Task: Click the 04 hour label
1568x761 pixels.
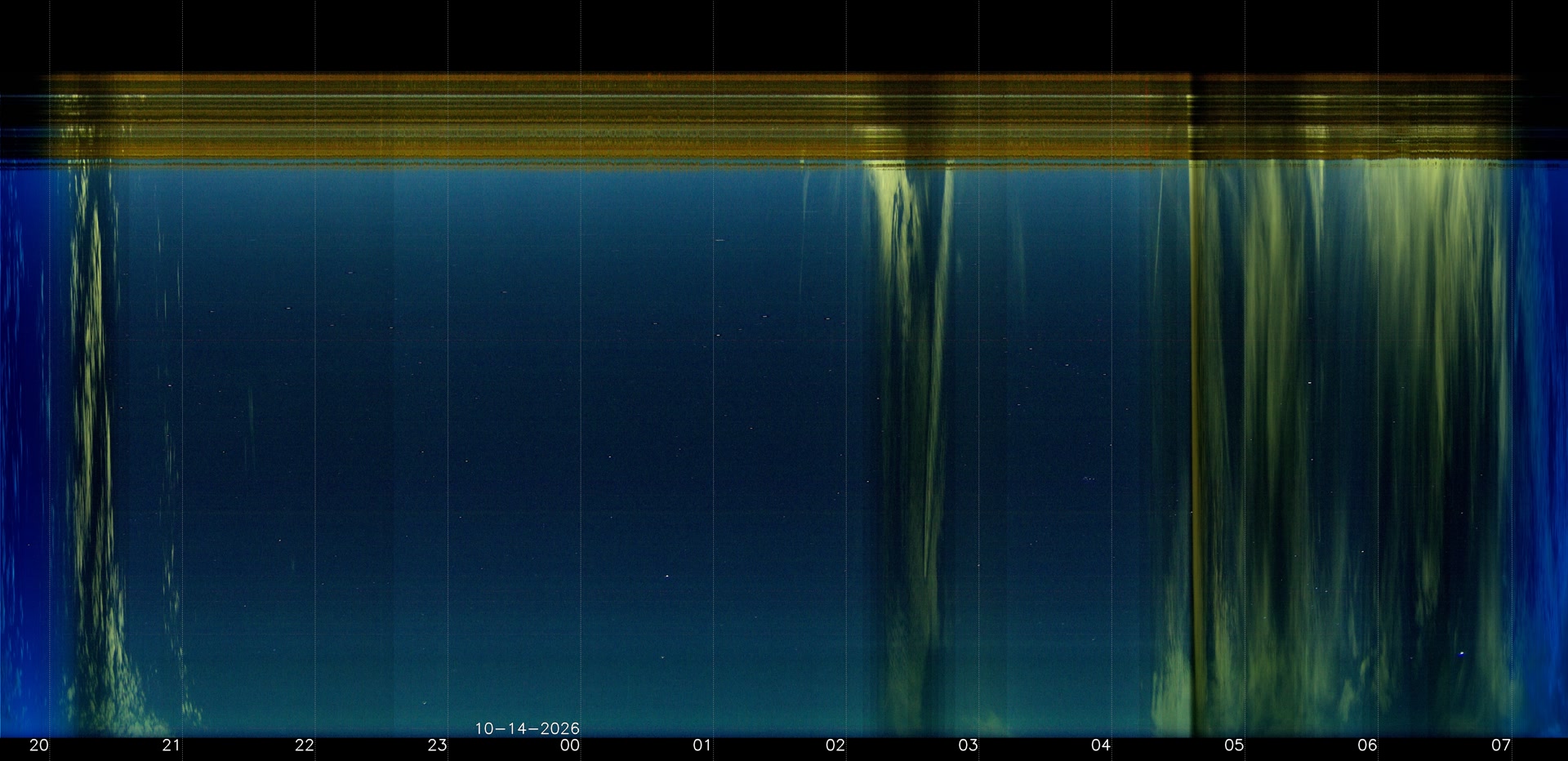Action: click(1101, 745)
